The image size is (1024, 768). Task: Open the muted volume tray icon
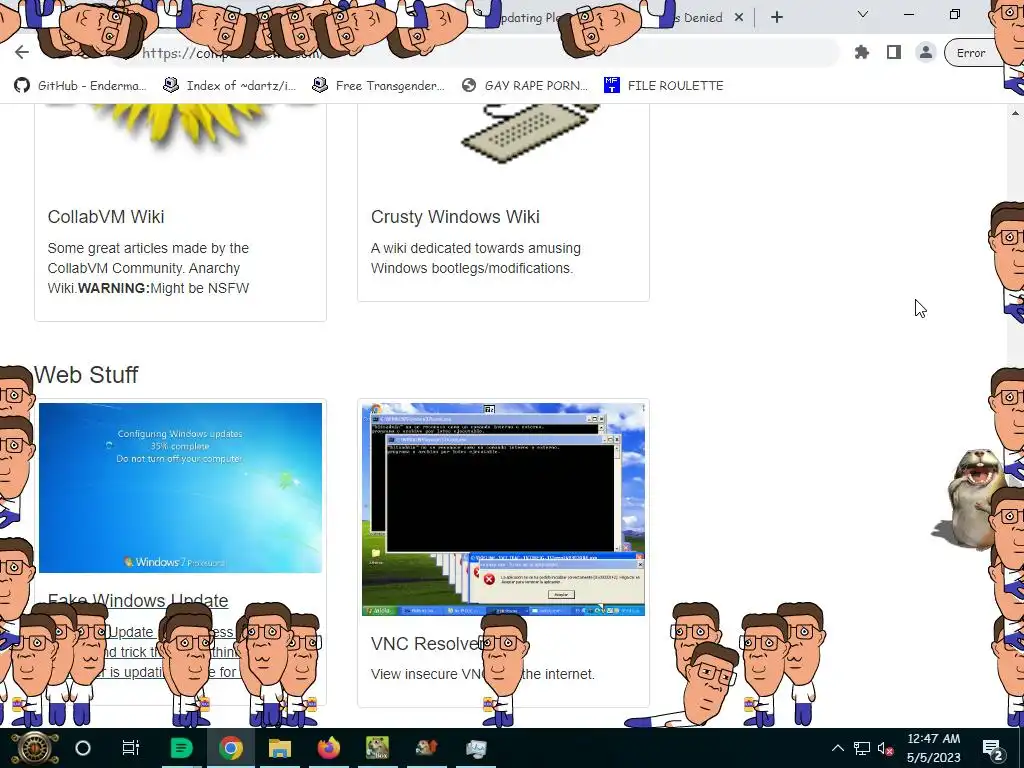pyautogui.click(x=886, y=748)
